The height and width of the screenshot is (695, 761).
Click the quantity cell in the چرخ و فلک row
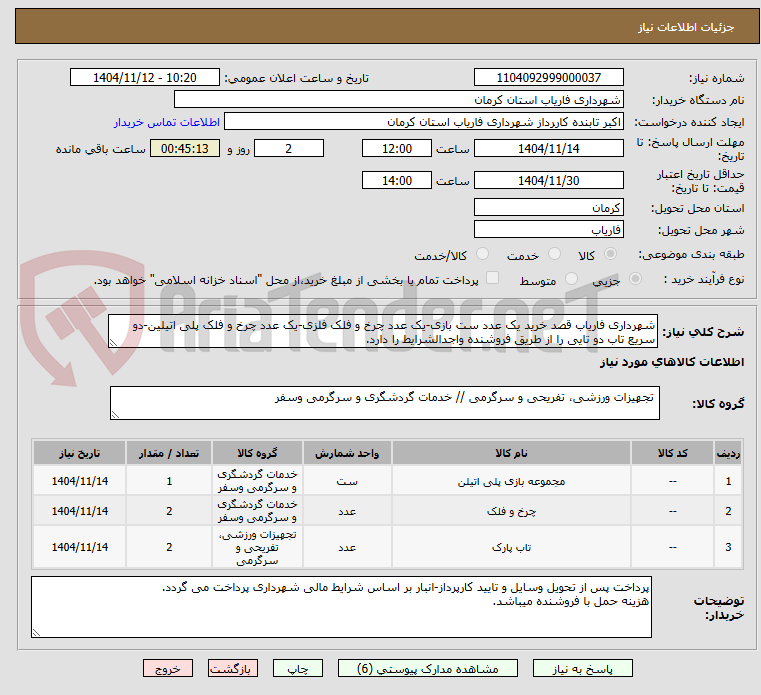click(169, 511)
